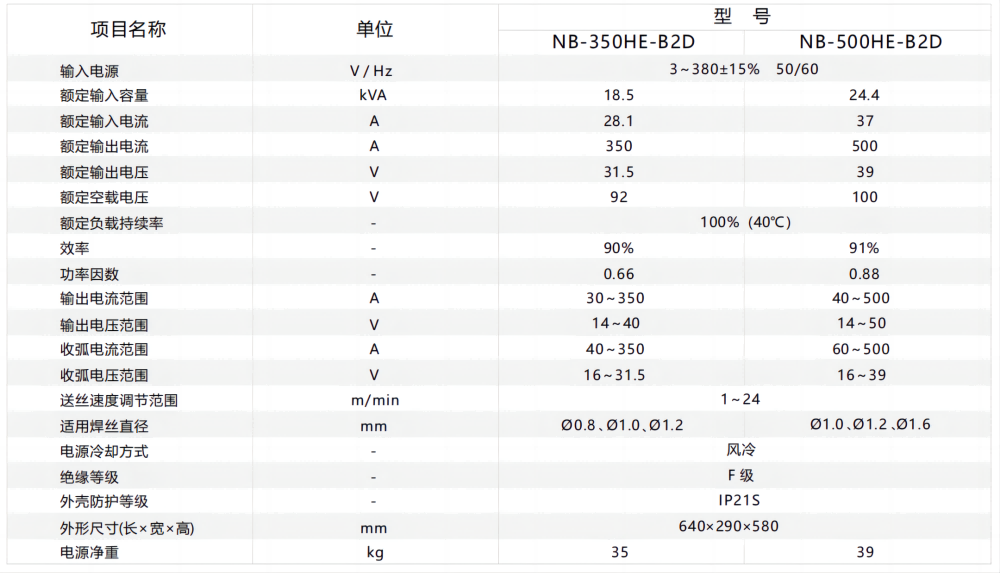Click the Ø1.0、Ø1.2、Ø1.6 wire diameter cell
1000x573 pixels.
point(870,425)
